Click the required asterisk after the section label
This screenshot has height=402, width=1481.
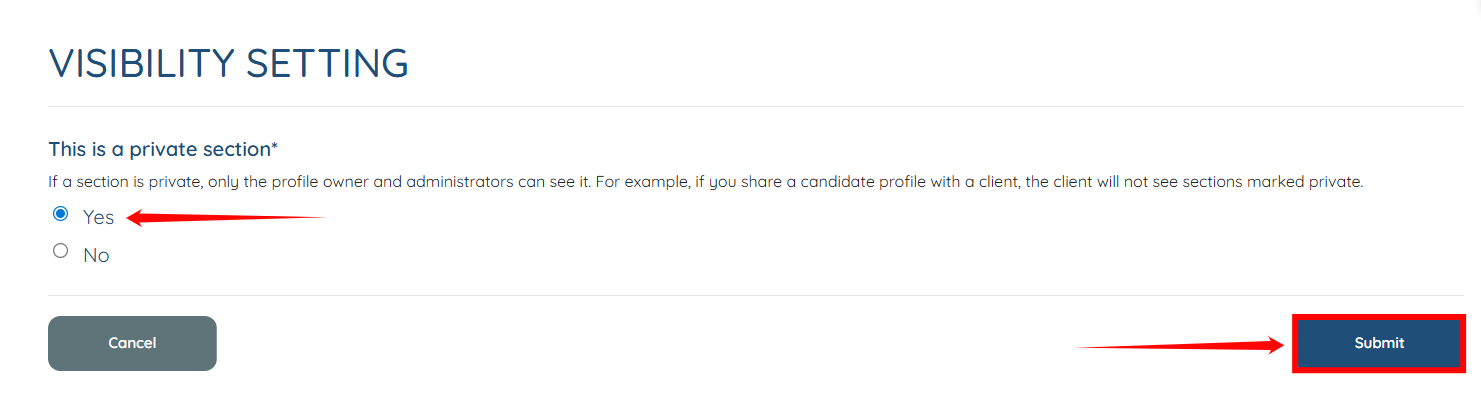(x=274, y=148)
